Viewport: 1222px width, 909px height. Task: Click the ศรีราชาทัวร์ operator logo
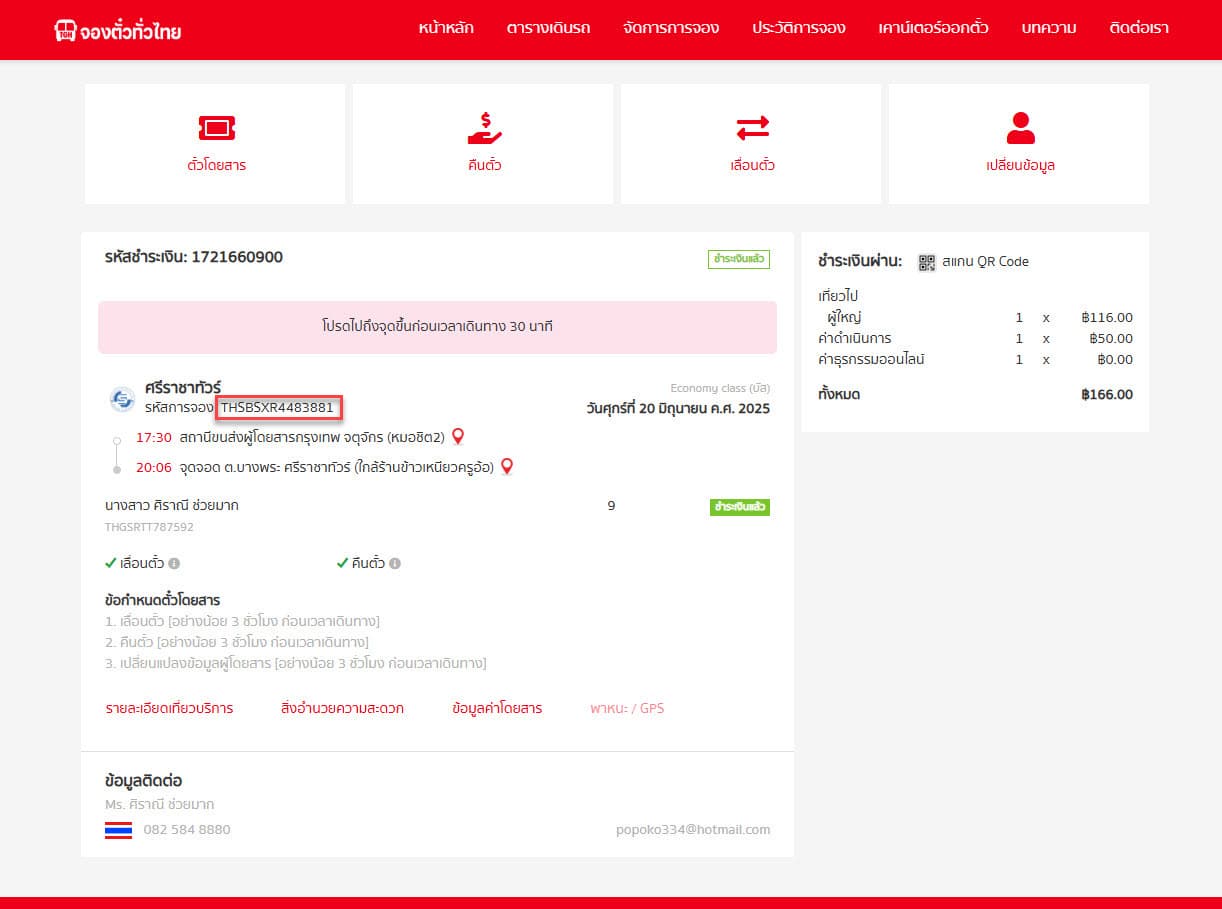tap(122, 399)
